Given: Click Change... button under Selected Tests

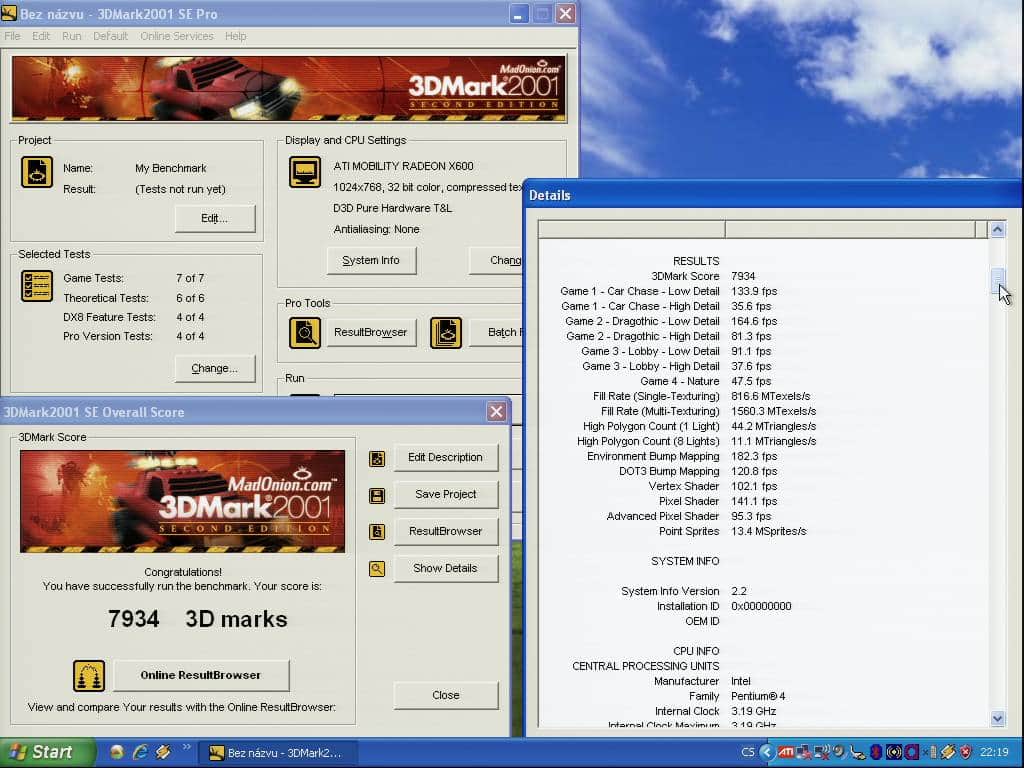Looking at the screenshot, I should pyautogui.click(x=215, y=368).
